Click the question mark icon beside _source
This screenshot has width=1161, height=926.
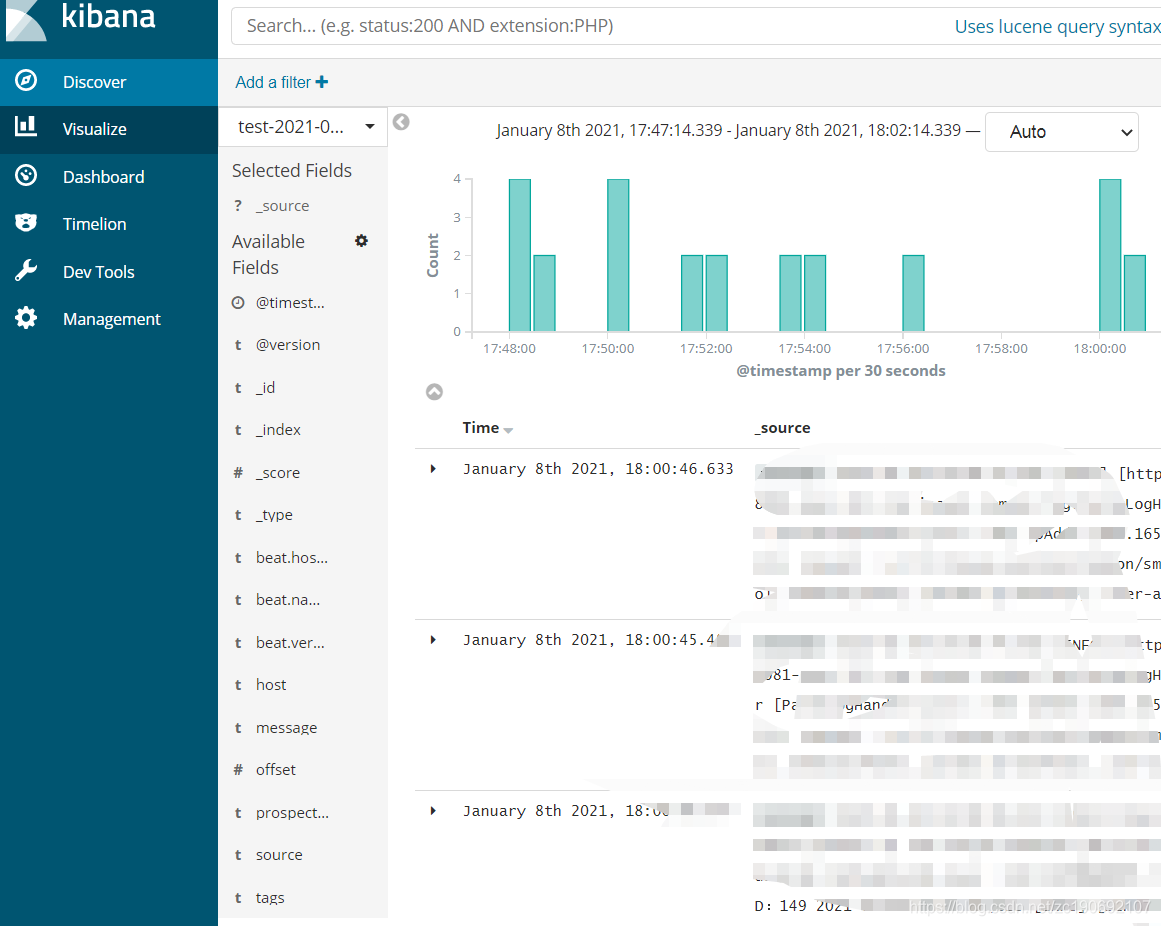pyautogui.click(x=238, y=206)
